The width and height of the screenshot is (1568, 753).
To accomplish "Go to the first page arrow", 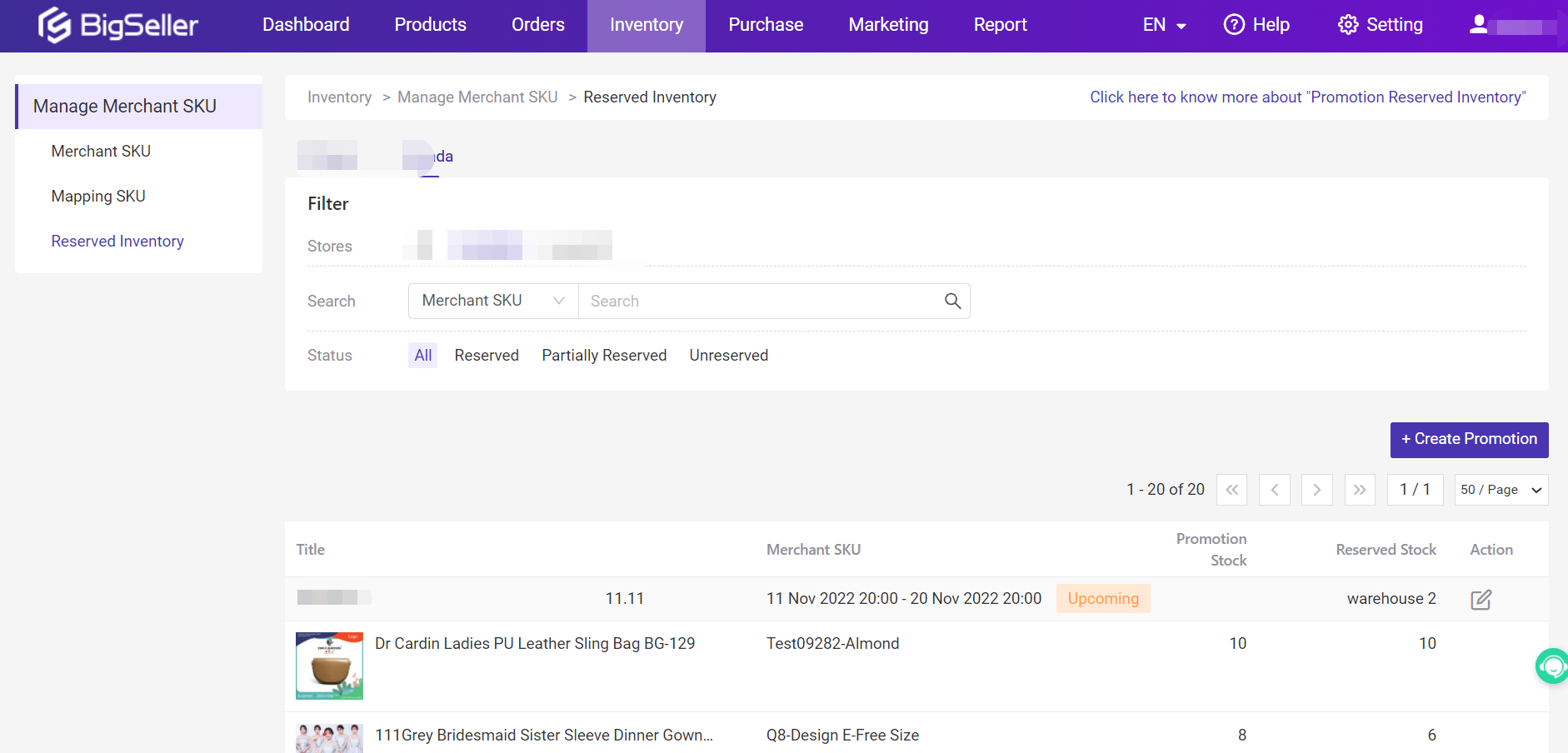I will click(1231, 490).
